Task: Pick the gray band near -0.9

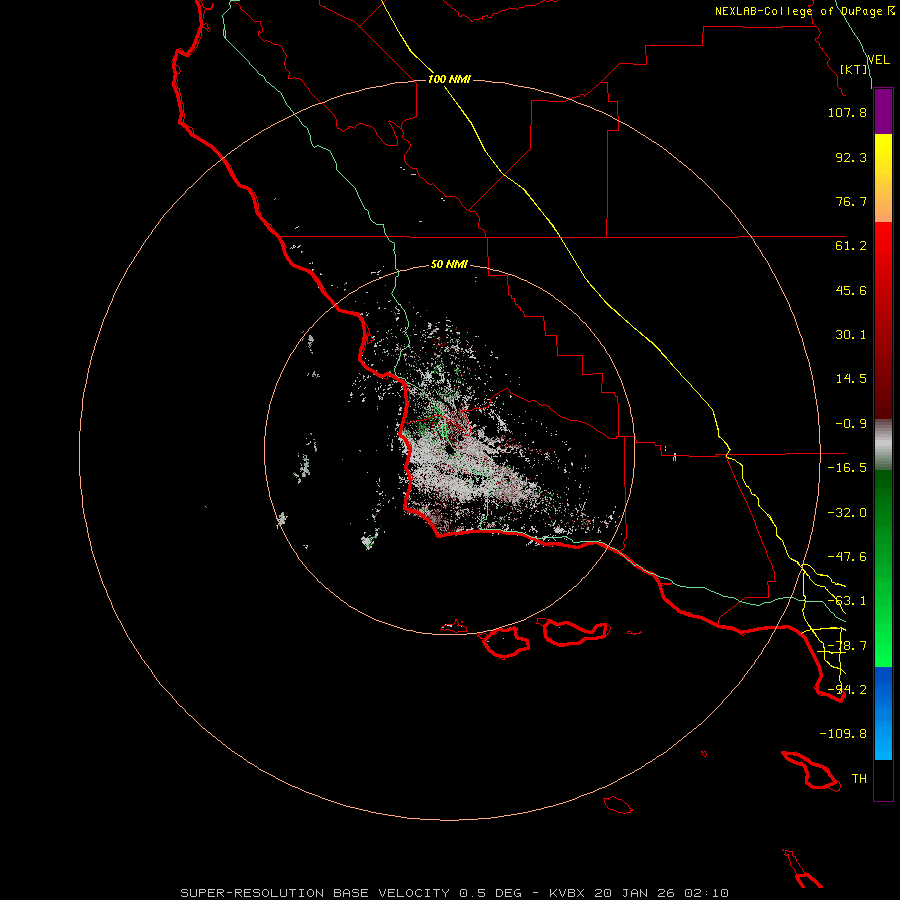Action: pyautogui.click(x=883, y=444)
